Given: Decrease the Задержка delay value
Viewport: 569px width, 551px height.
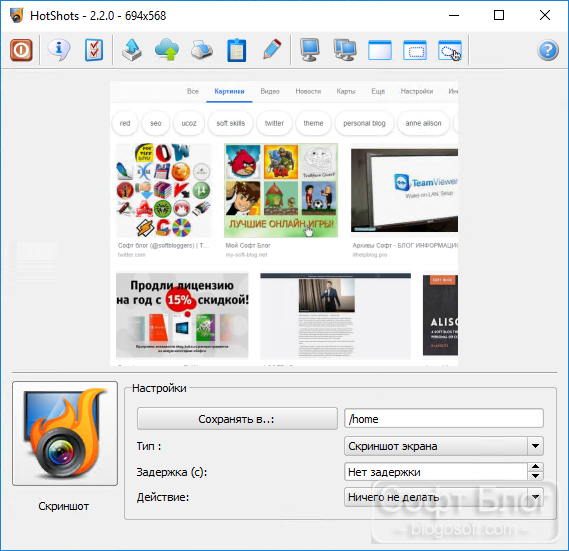Looking at the screenshot, I should (536, 476).
